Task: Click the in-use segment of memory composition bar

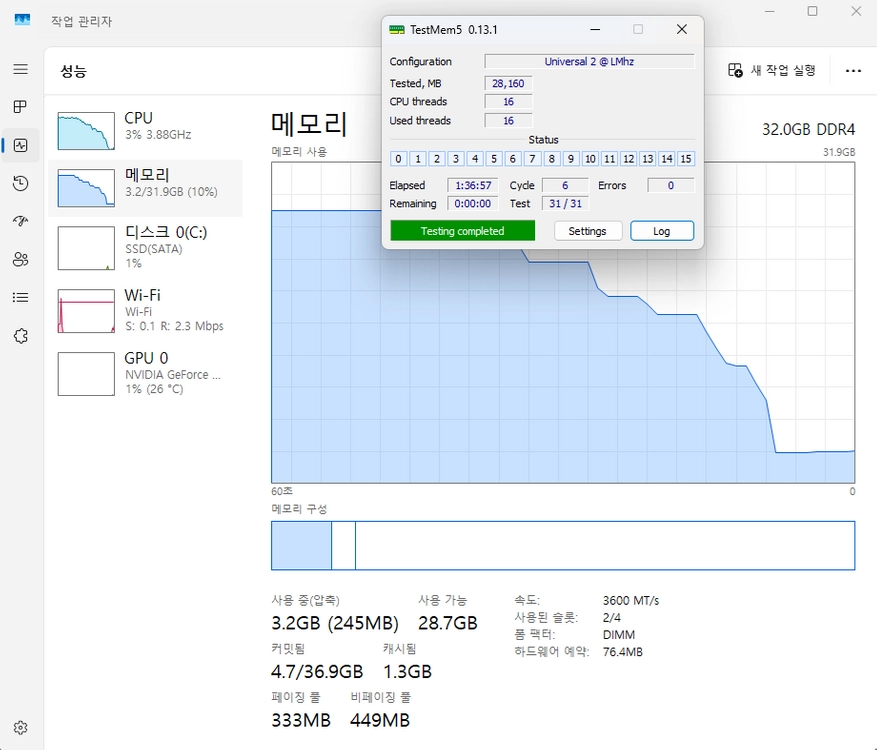Action: 301,546
